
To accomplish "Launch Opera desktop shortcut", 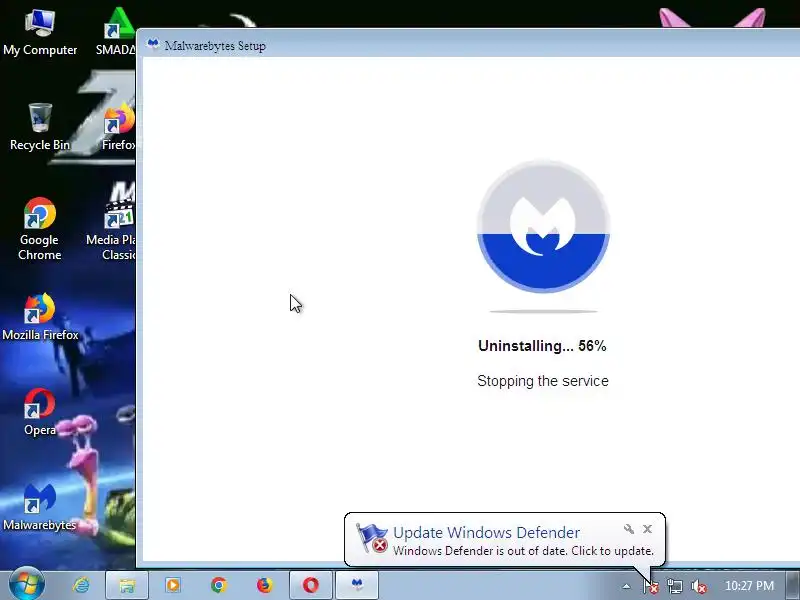I will click(40, 412).
